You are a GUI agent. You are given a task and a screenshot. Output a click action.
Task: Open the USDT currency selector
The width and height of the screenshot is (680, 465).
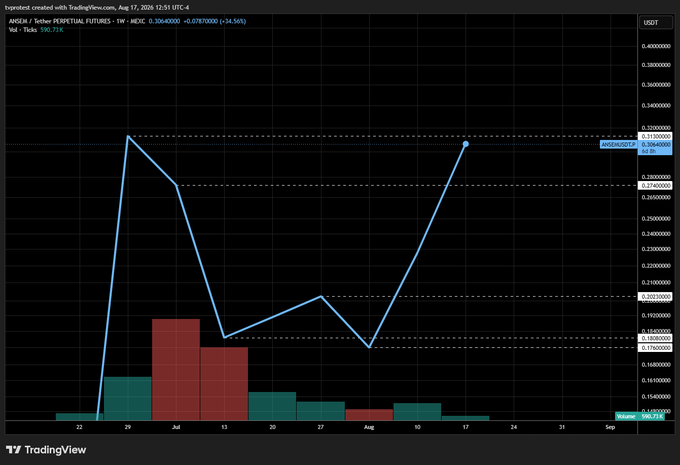pos(656,23)
